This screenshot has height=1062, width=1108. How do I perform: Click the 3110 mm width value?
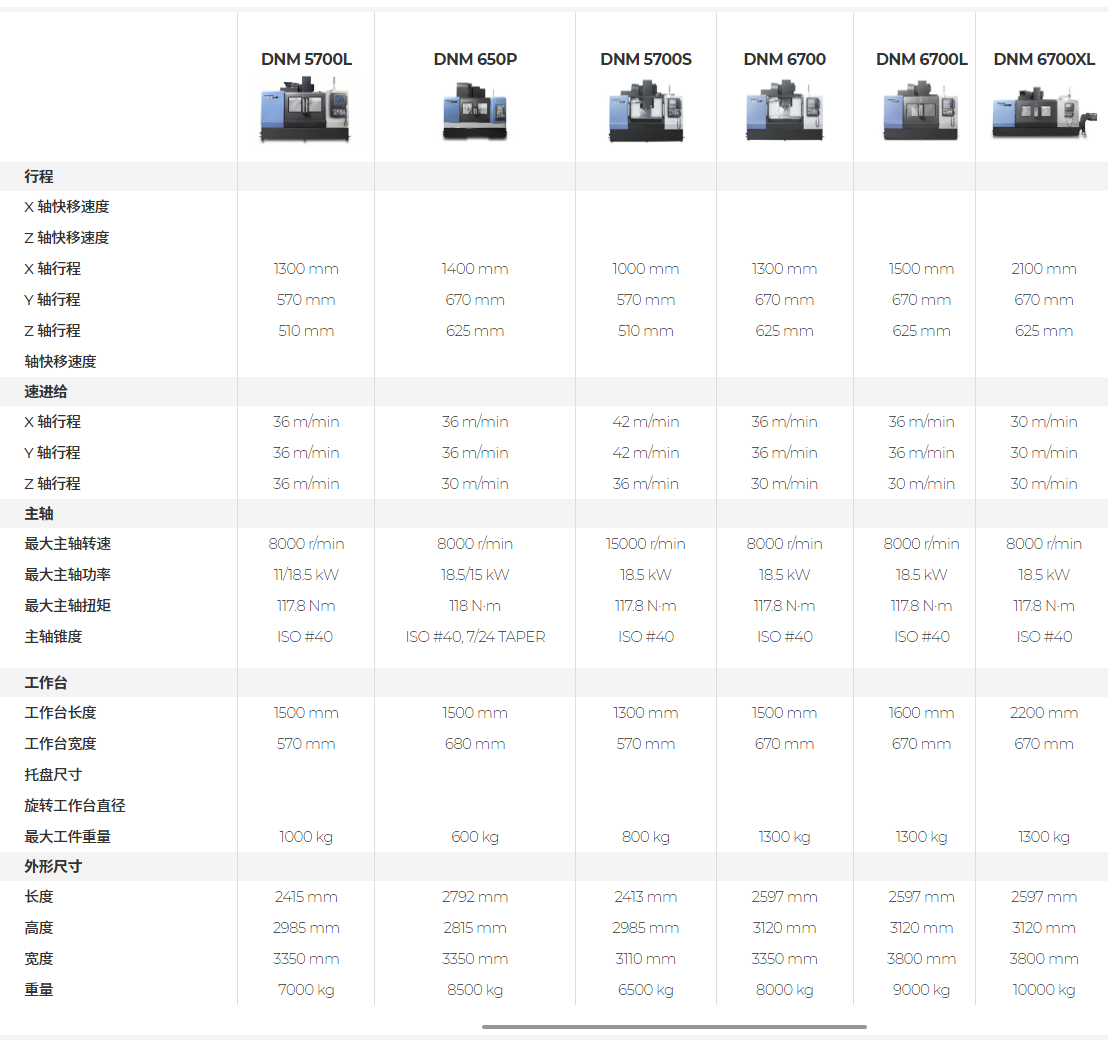point(646,960)
